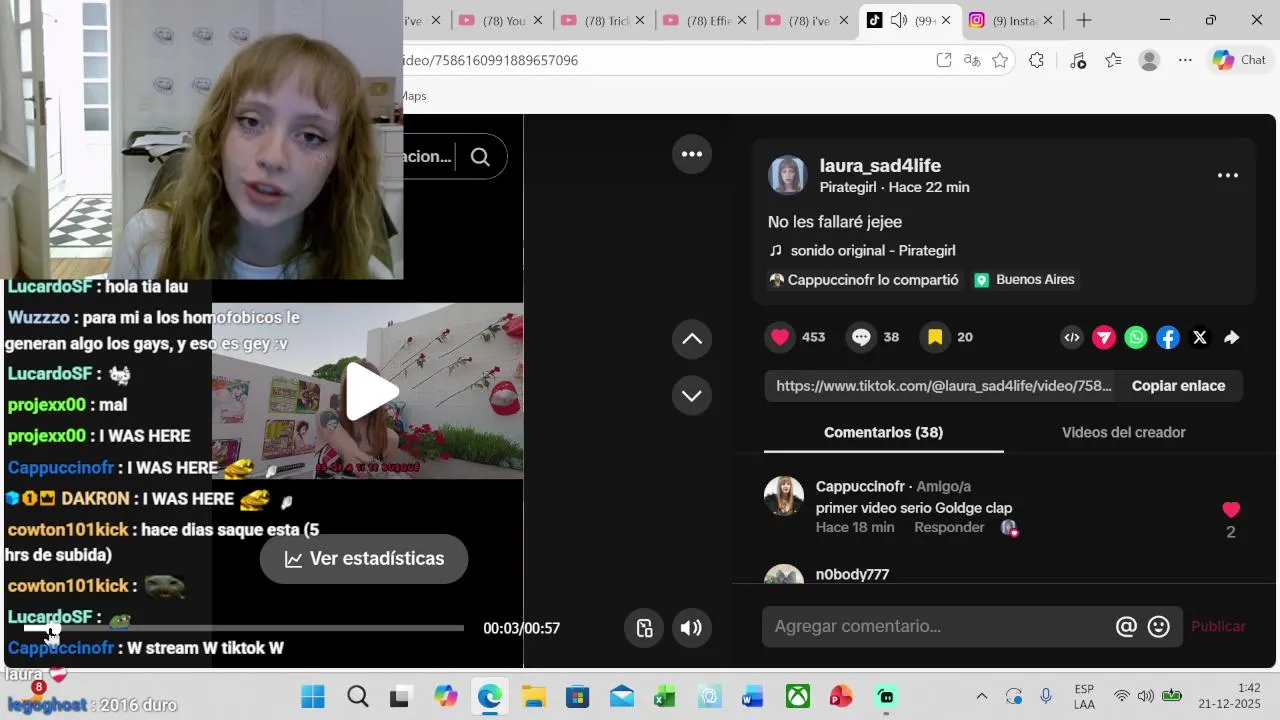Like Cappuccinofr's comment with heart icon
Image resolution: width=1280 pixels, height=720 pixels.
click(x=1231, y=510)
